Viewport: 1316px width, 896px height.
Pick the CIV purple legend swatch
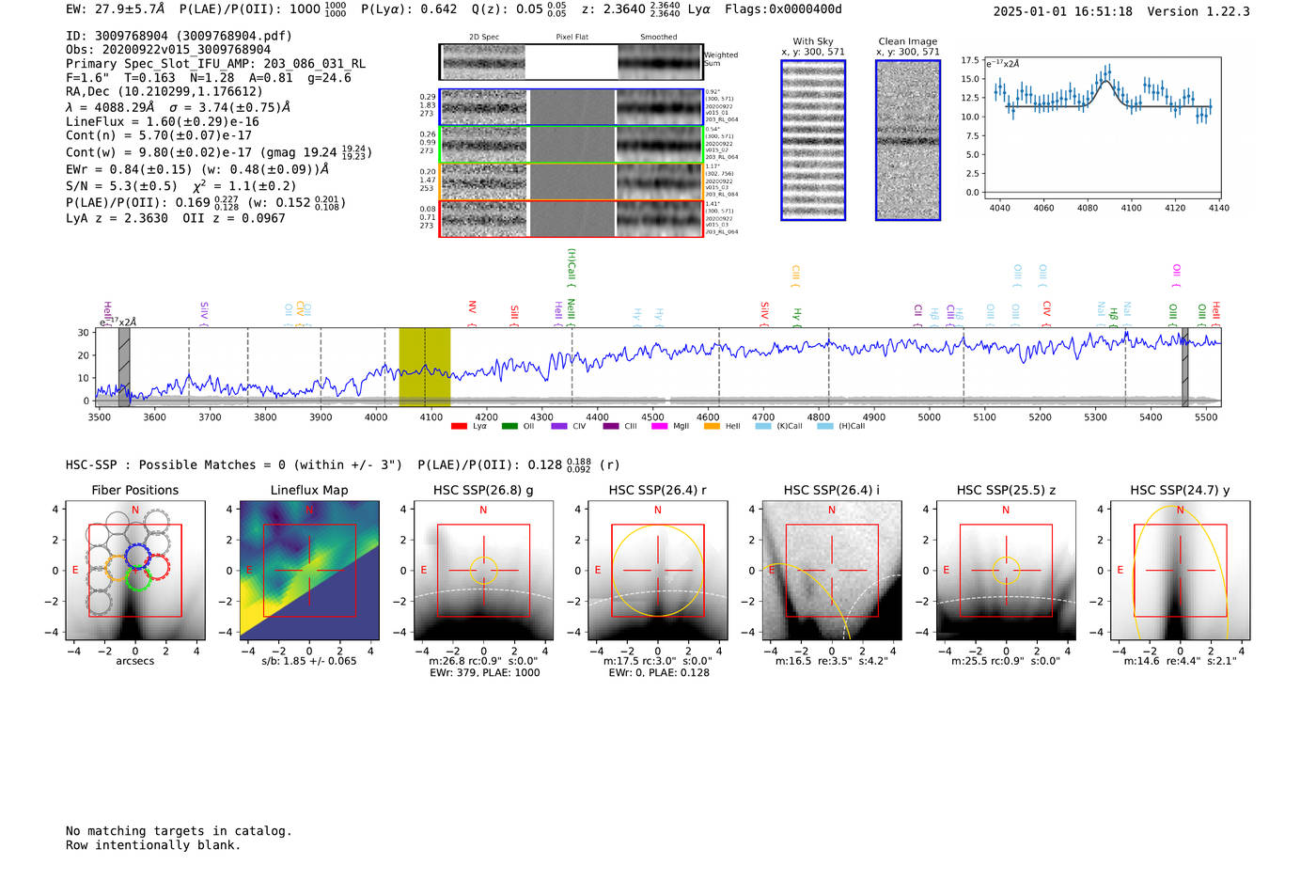pos(559,426)
